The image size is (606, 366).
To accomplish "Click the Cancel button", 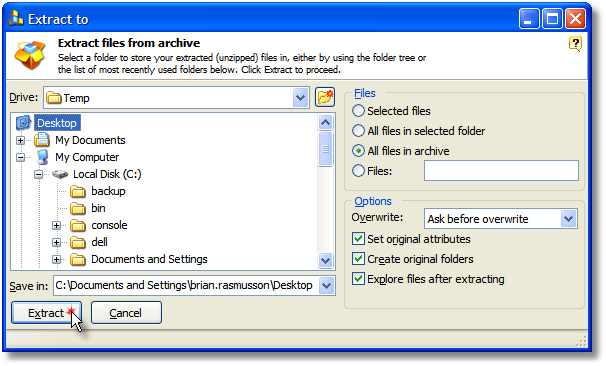I will [126, 313].
